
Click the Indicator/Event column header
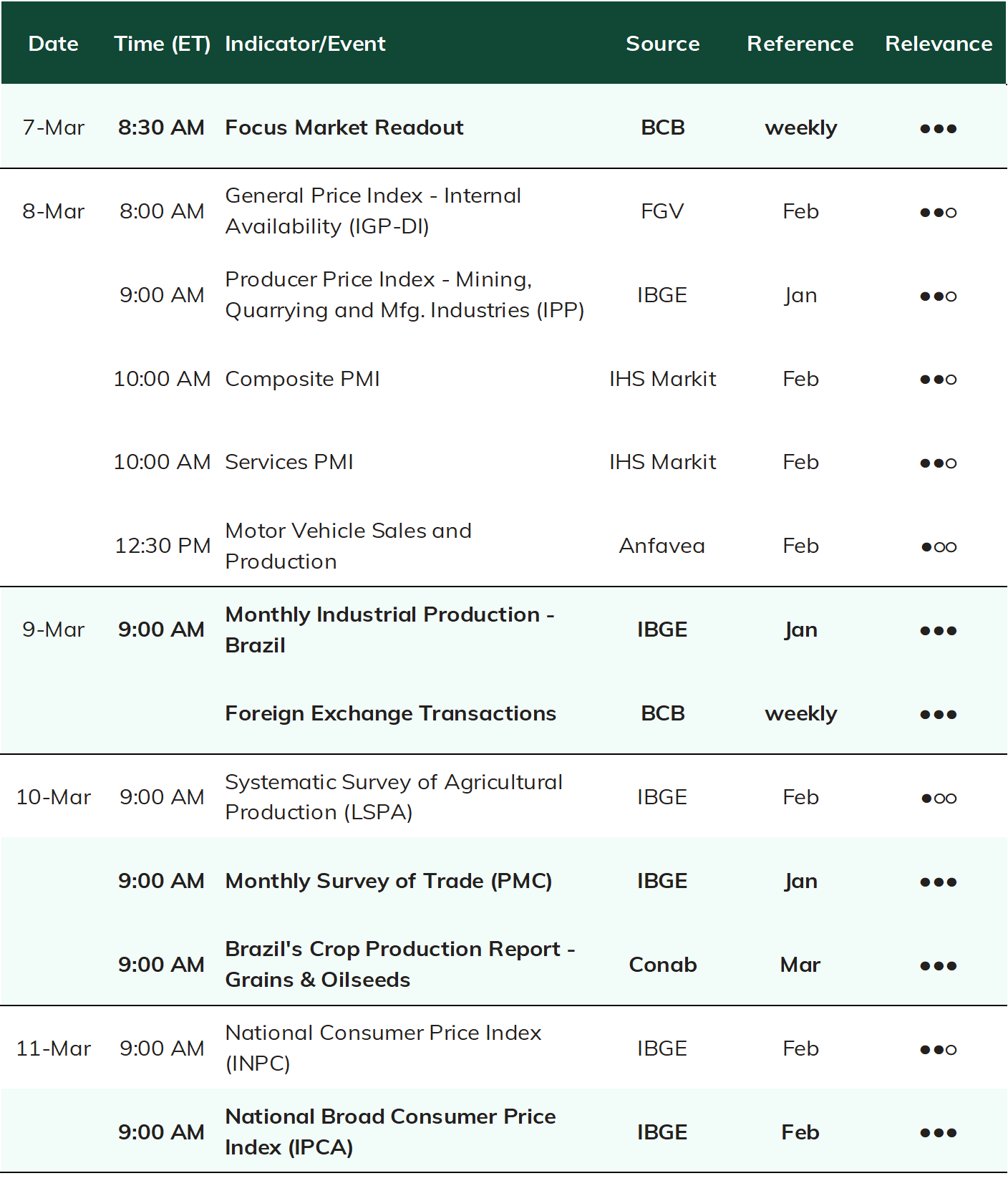click(x=305, y=44)
